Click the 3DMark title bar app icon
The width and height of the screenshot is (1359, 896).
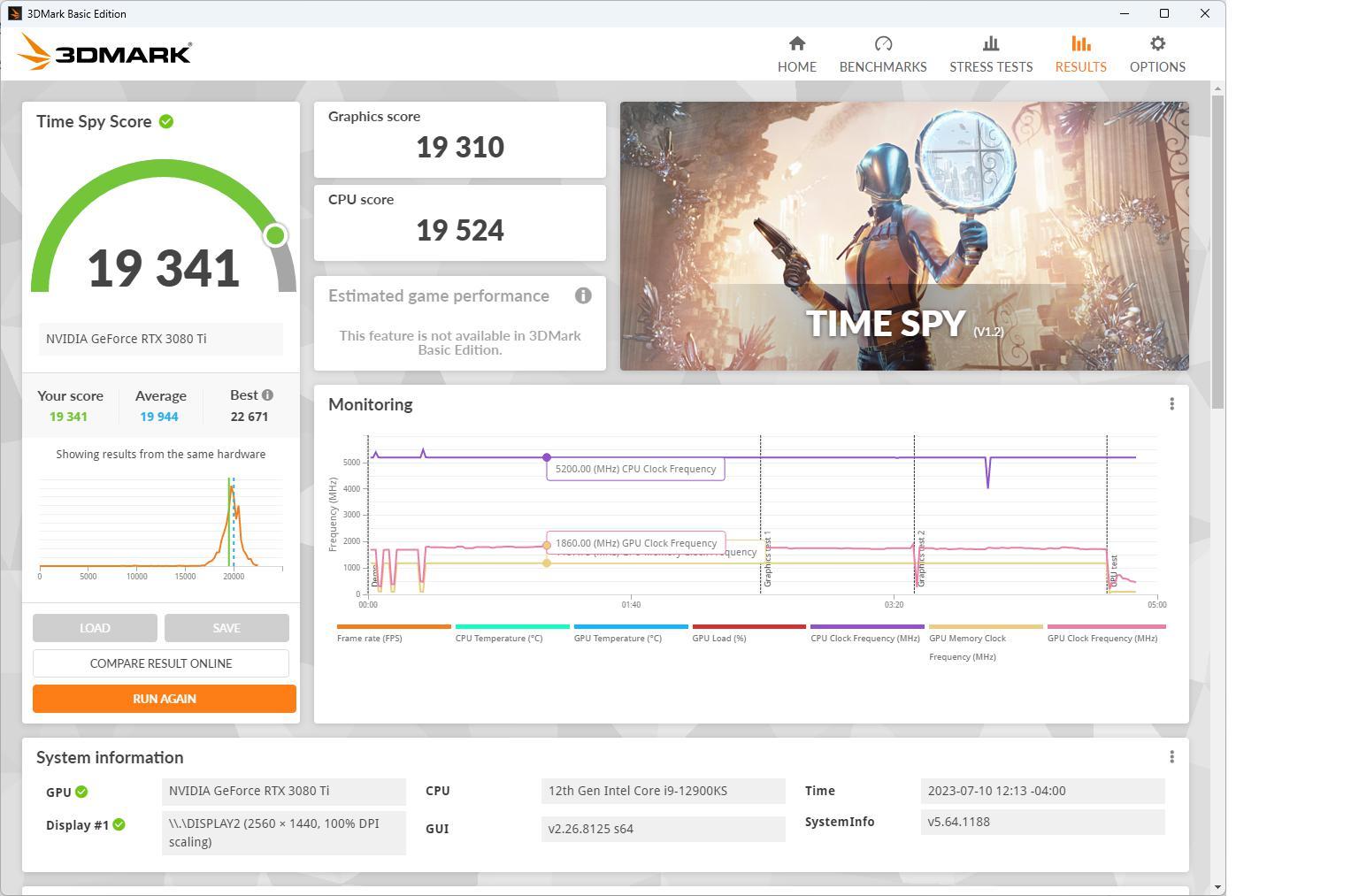tap(14, 13)
